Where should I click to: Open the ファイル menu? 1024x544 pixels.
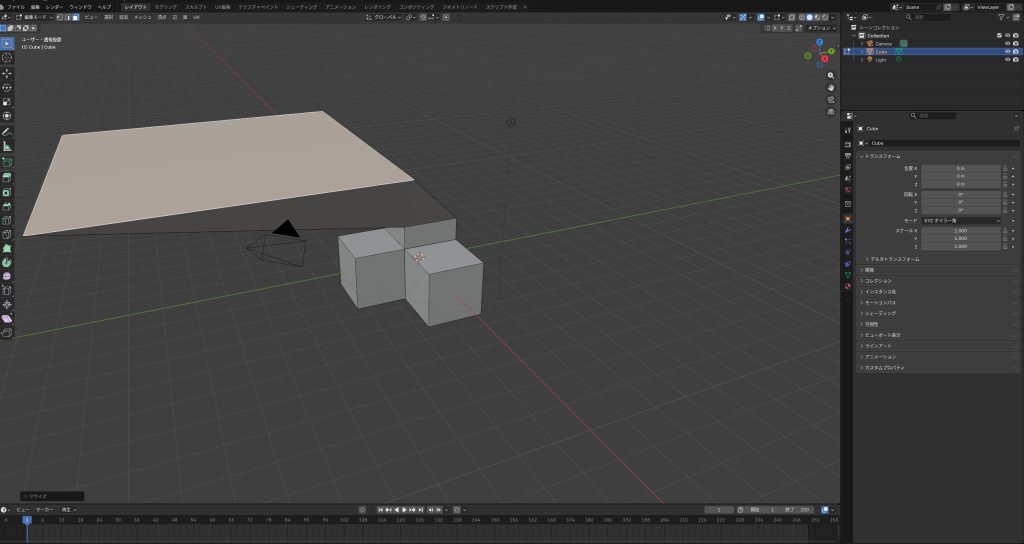pos(16,6)
